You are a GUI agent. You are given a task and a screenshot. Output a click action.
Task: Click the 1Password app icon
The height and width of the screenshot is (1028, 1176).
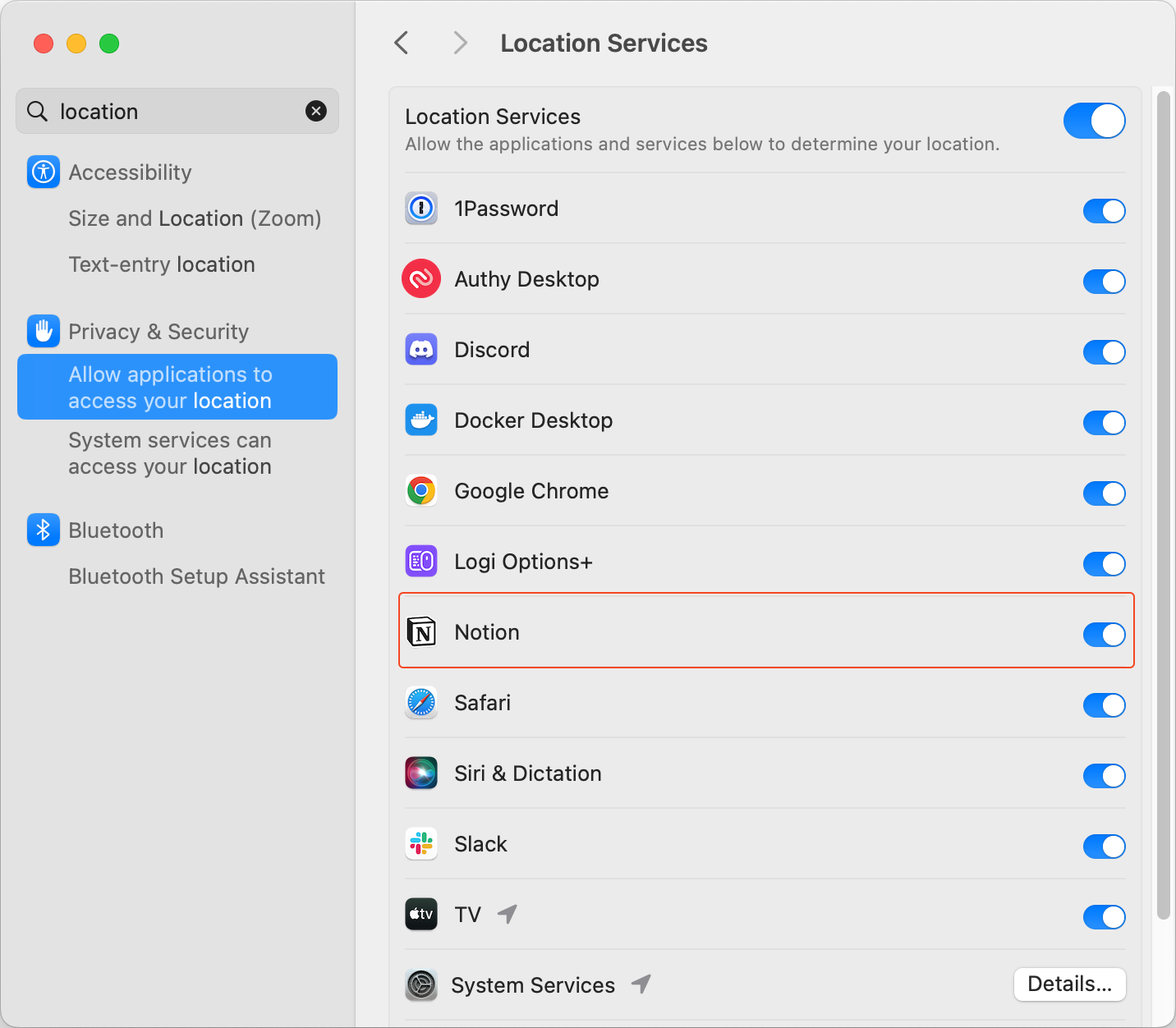421,209
